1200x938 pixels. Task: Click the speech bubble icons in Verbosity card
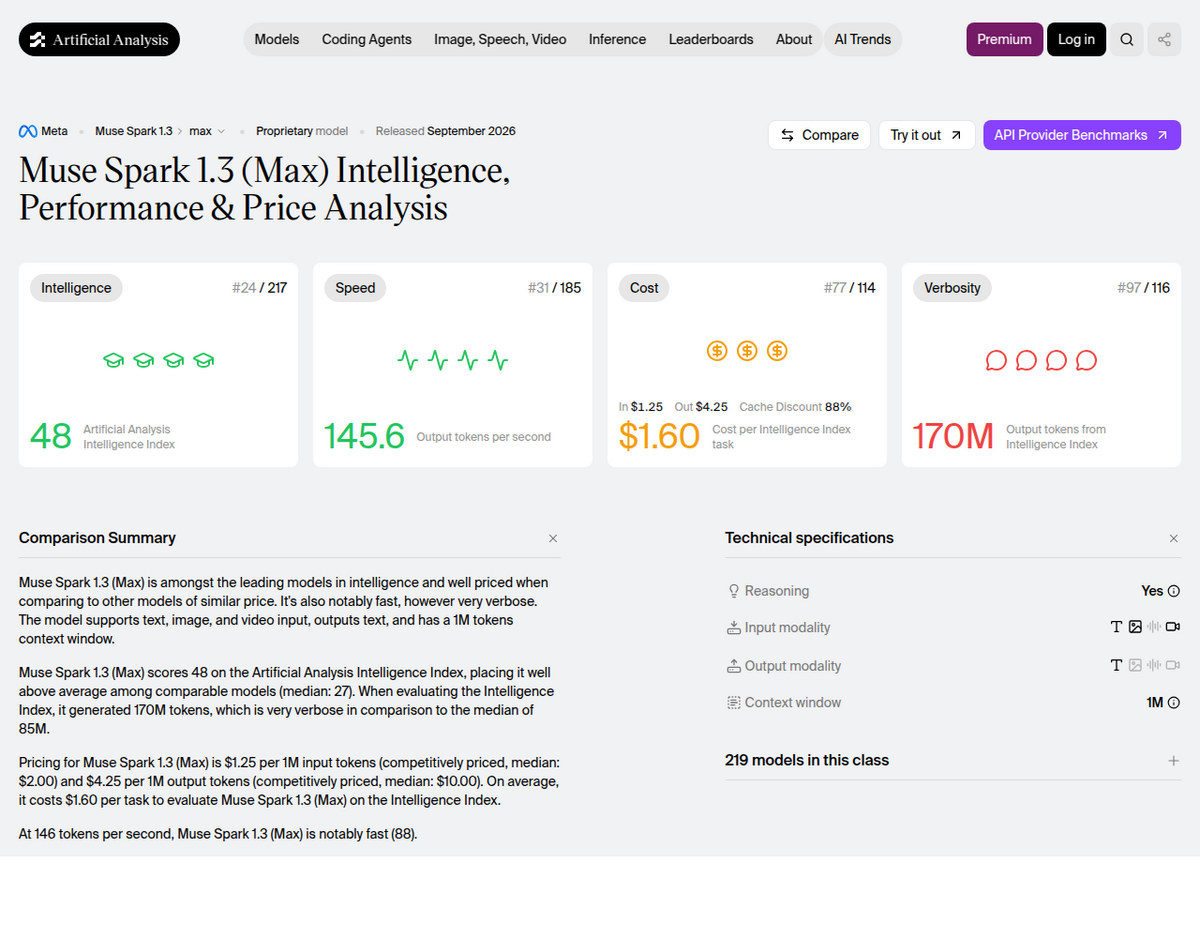click(1041, 360)
